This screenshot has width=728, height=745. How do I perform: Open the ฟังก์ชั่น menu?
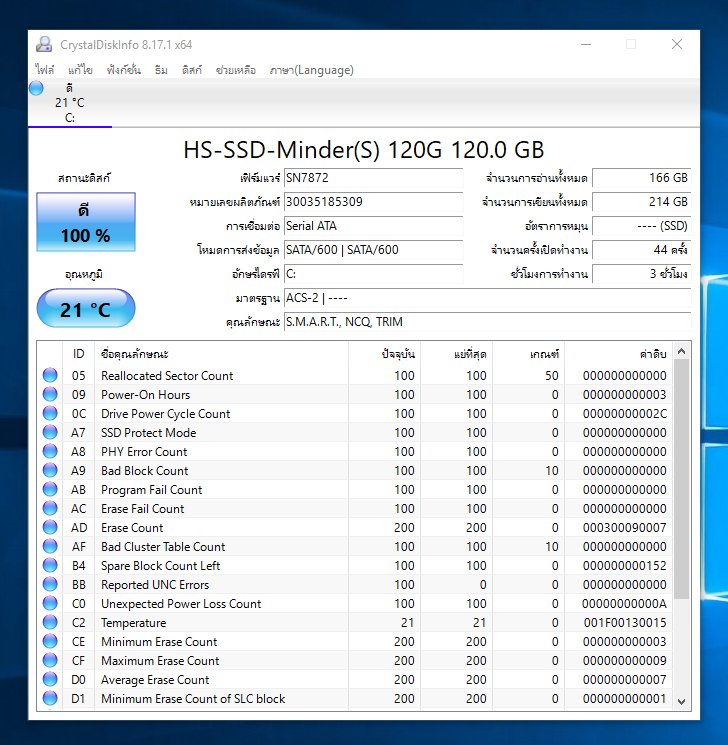[124, 70]
